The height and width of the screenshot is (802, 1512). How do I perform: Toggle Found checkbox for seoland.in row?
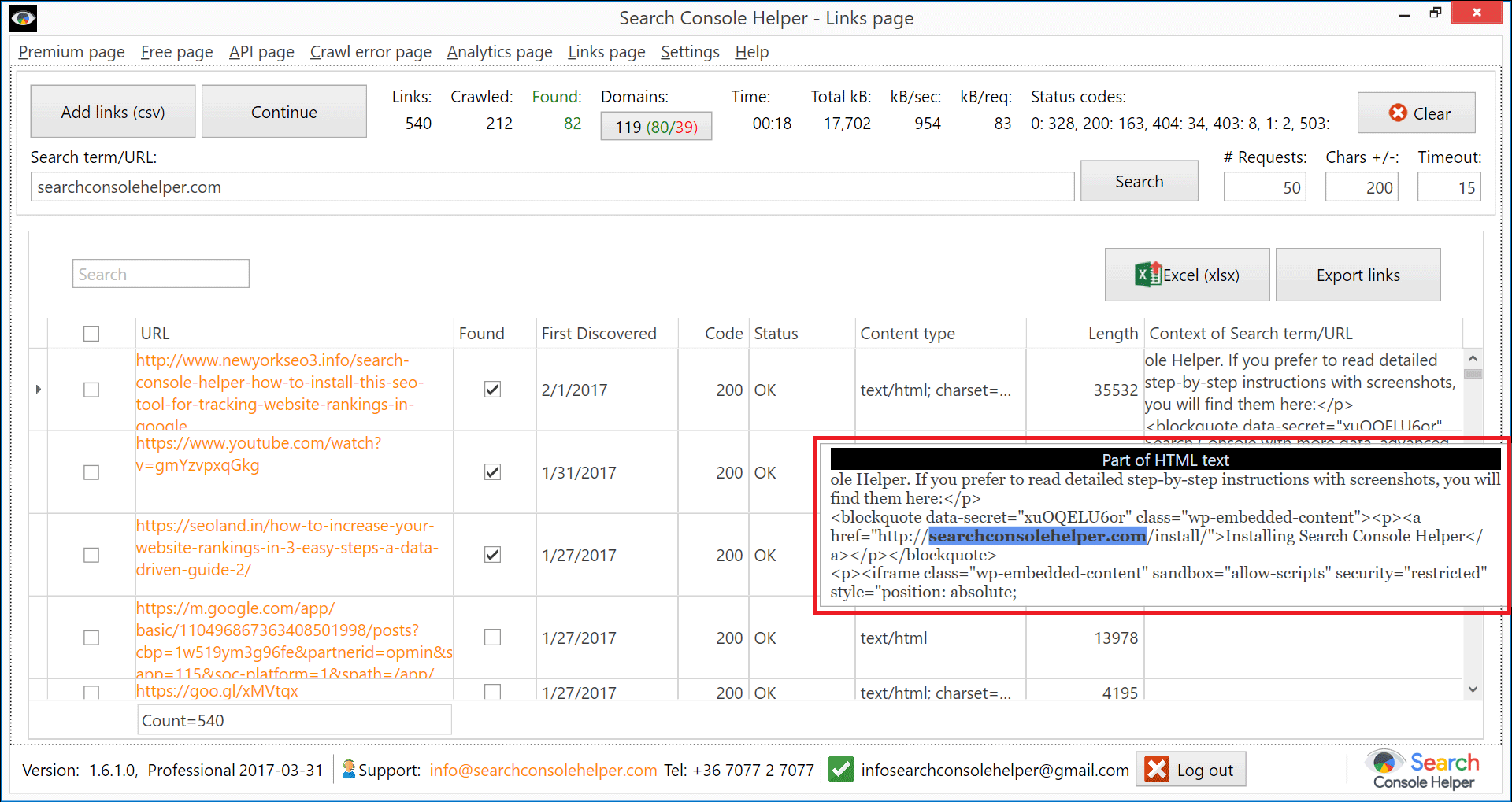click(x=492, y=555)
